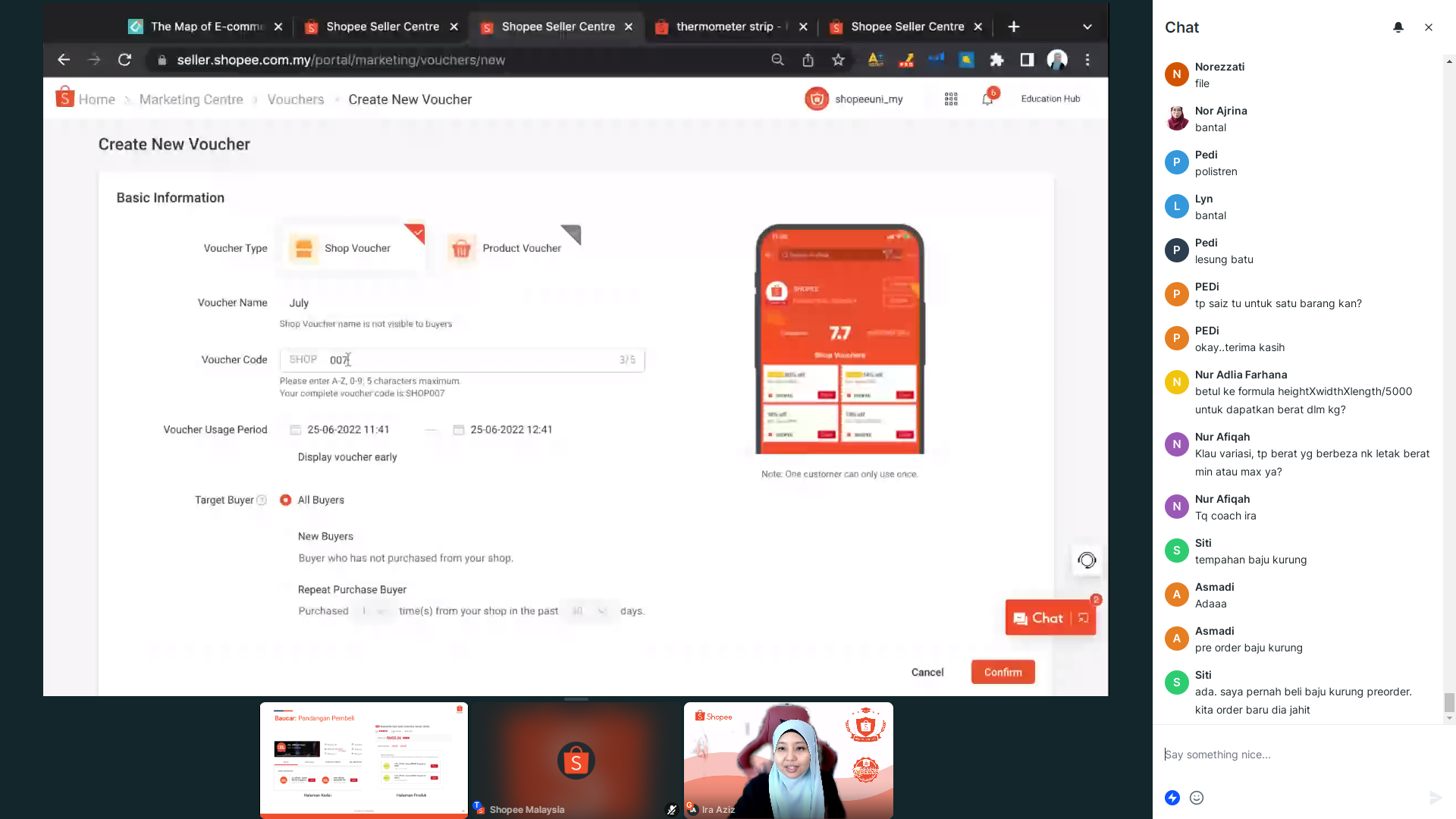Close The Map of E-commerce tab
Screen dimensions: 1456x819
tap(278, 27)
